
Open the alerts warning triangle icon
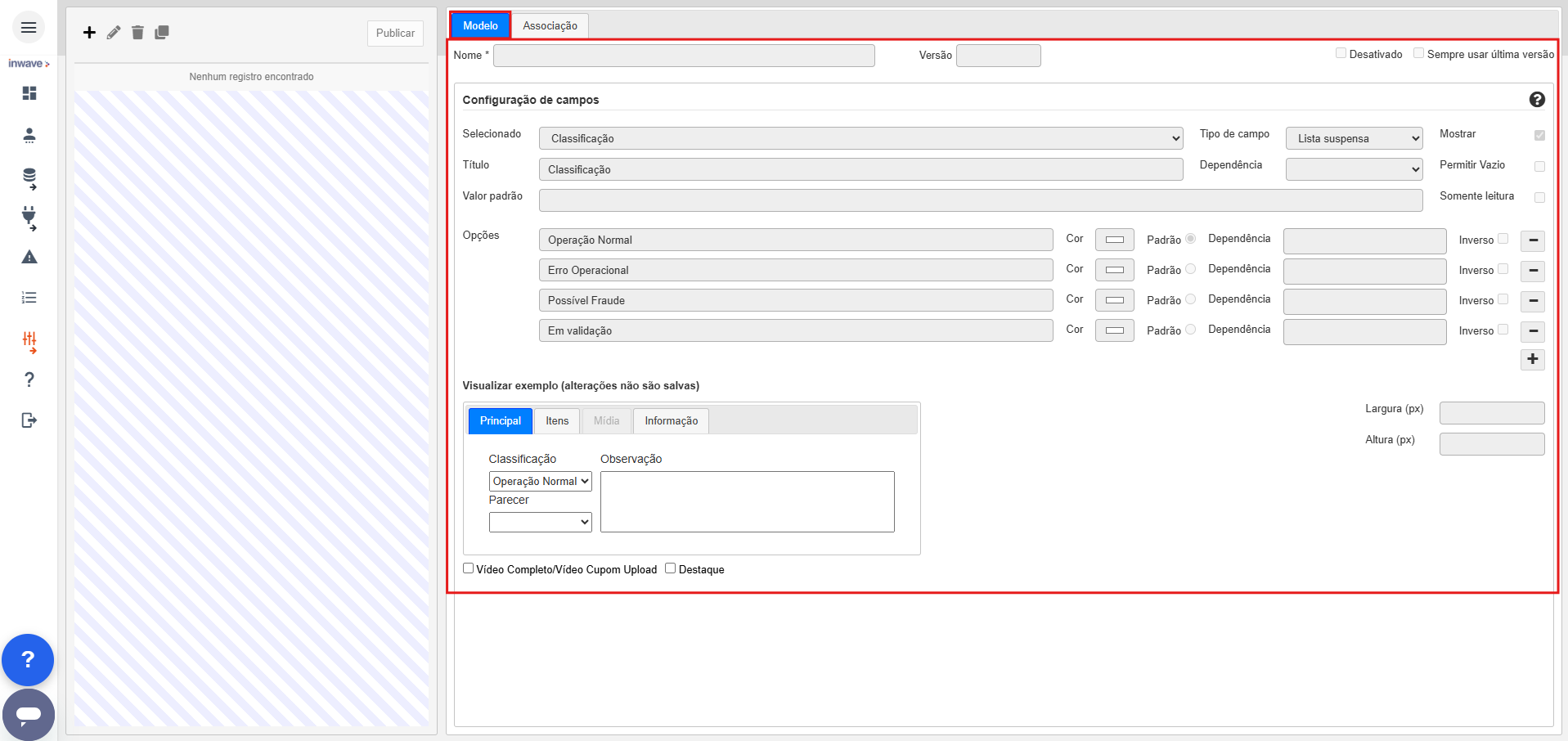coord(29,257)
